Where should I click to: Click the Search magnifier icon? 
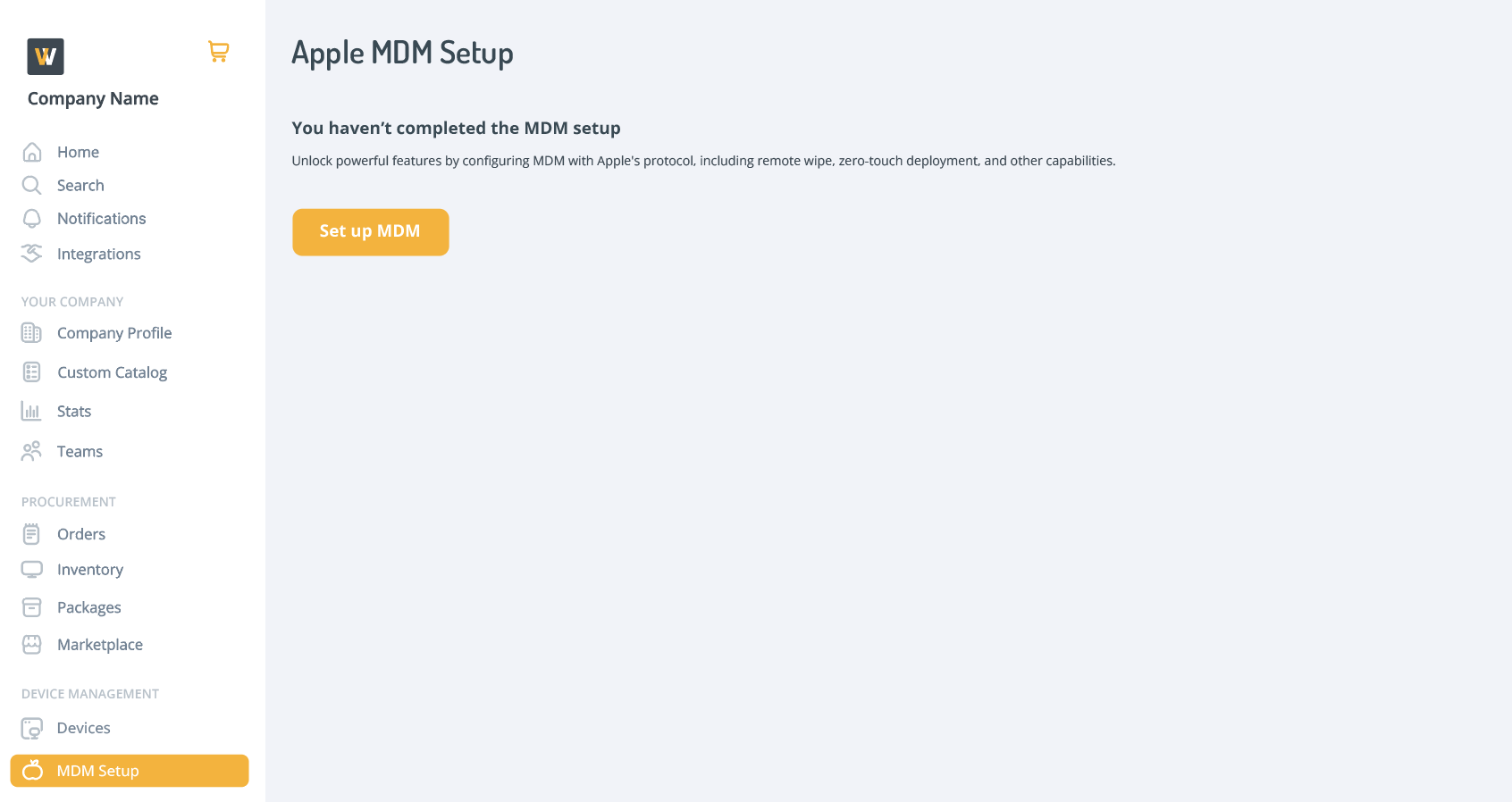coord(32,186)
